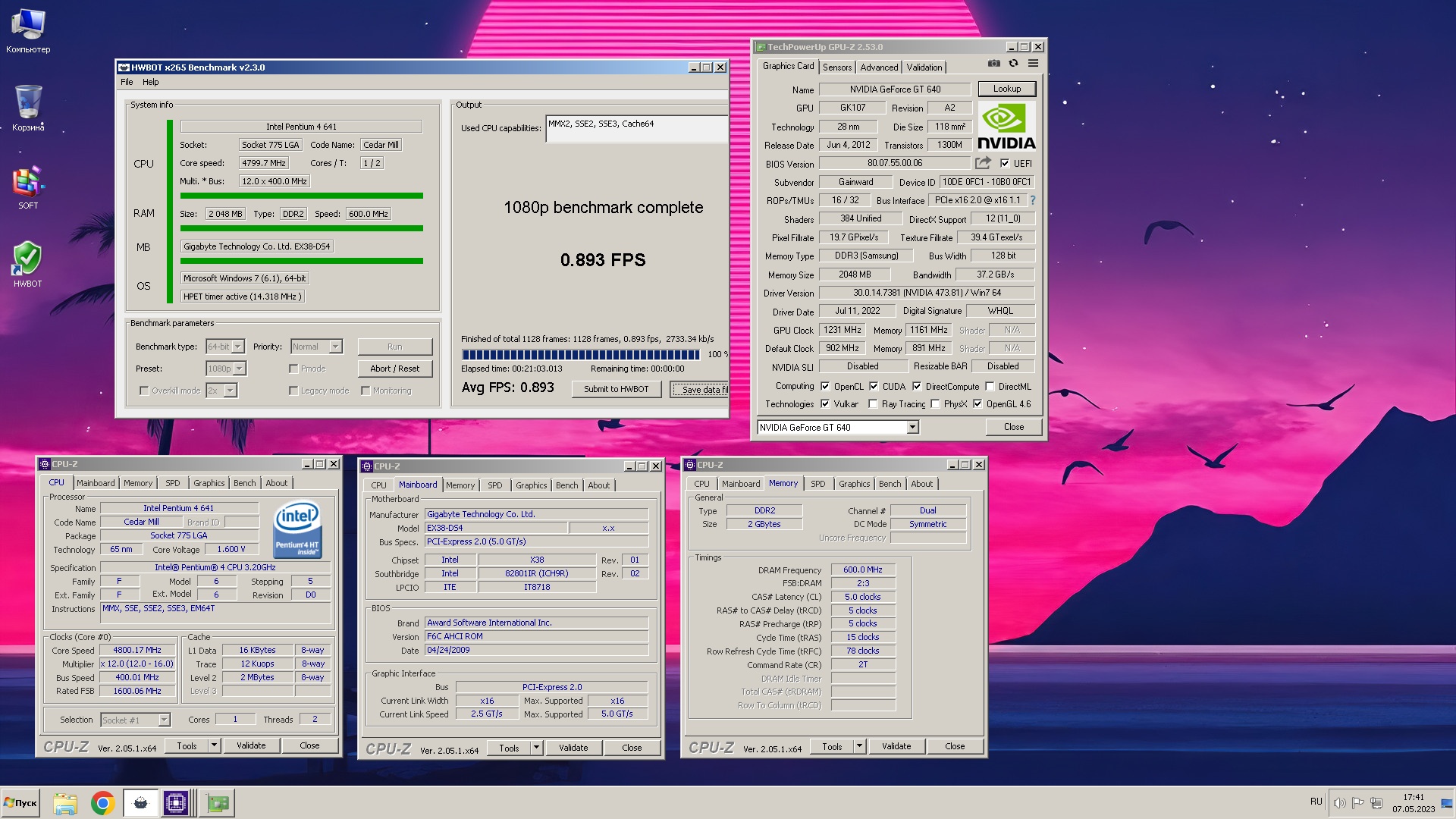This screenshot has height=819, width=1456.
Task: Click the Intel Pentium 4 HT logo in CPU-Z
Action: click(297, 529)
